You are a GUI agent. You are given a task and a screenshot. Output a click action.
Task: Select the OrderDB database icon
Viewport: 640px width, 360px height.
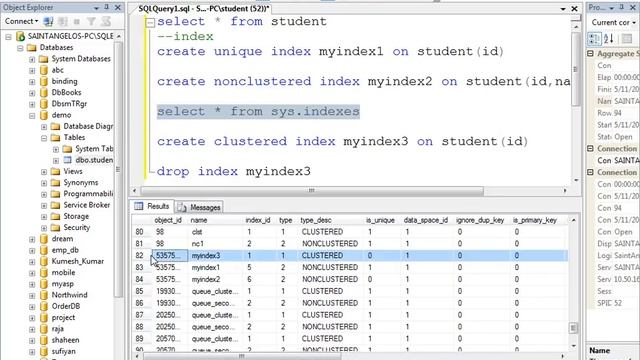(44, 306)
